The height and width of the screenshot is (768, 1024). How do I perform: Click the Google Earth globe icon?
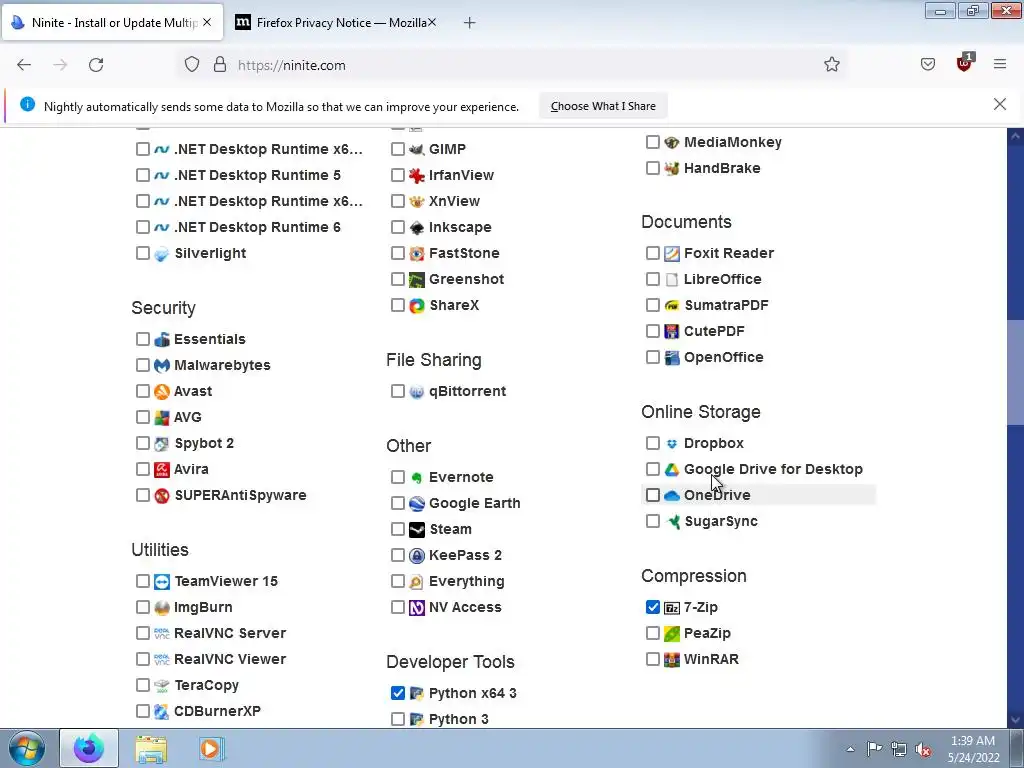pos(417,504)
